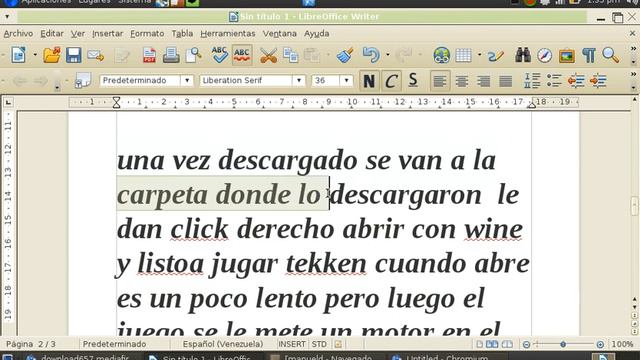Toggle automatic spell checking
Screen dimensions: 640x360
(x=242, y=55)
